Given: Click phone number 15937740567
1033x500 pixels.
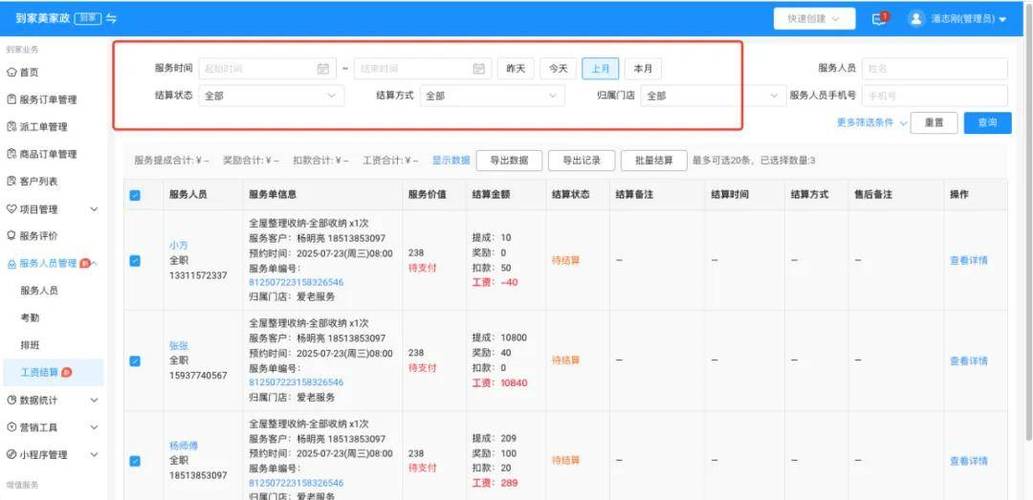Looking at the screenshot, I should tap(198, 375).
